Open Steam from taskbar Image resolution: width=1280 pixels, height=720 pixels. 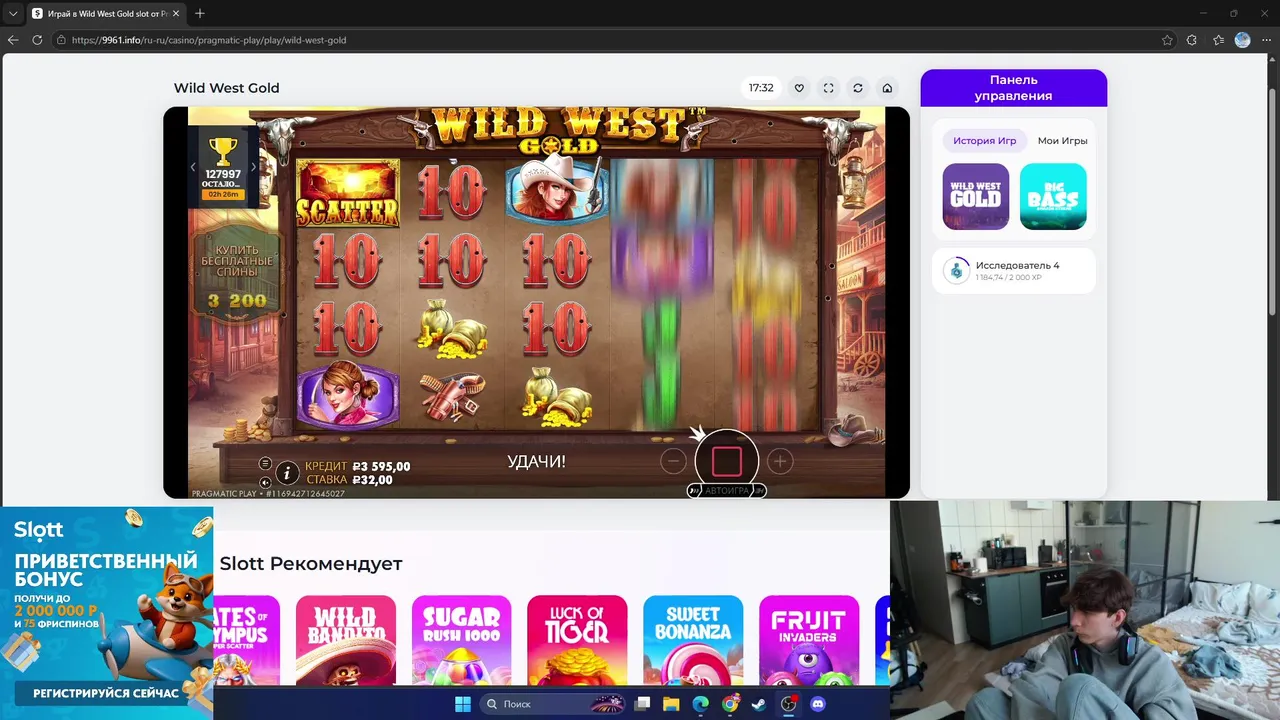(759, 704)
